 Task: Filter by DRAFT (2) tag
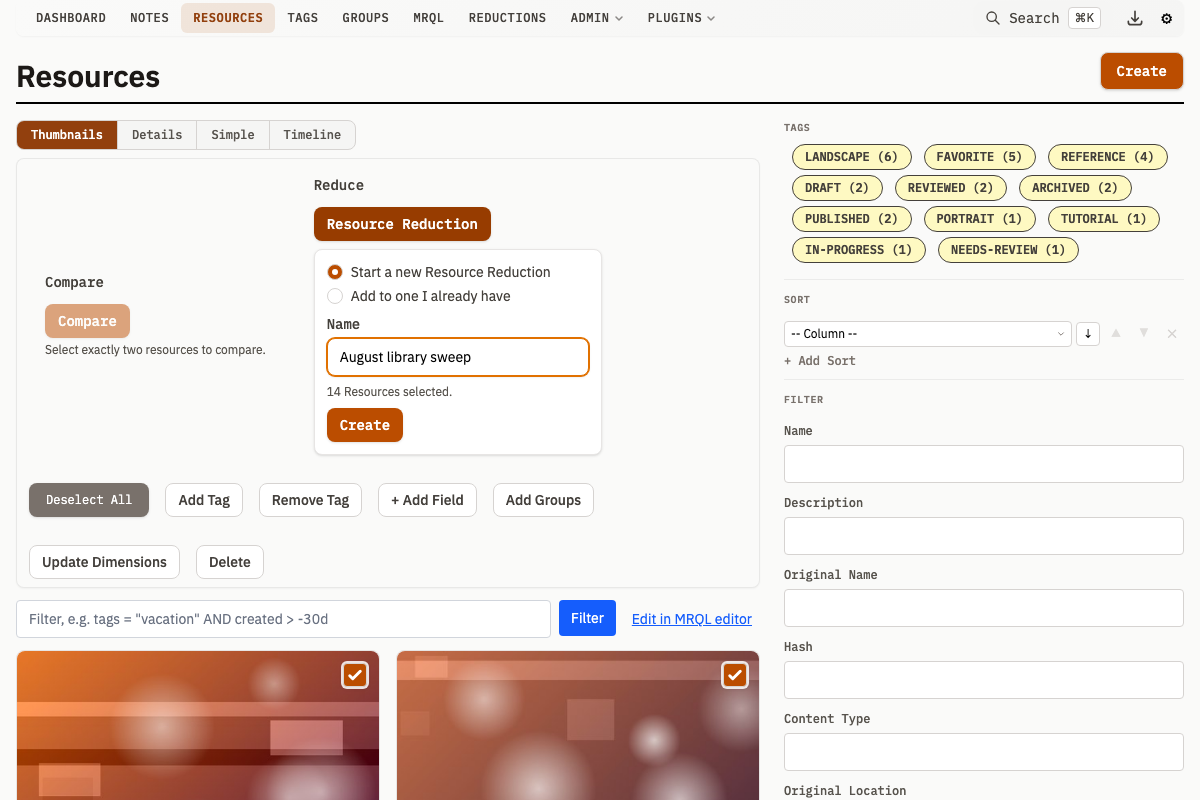tap(837, 188)
